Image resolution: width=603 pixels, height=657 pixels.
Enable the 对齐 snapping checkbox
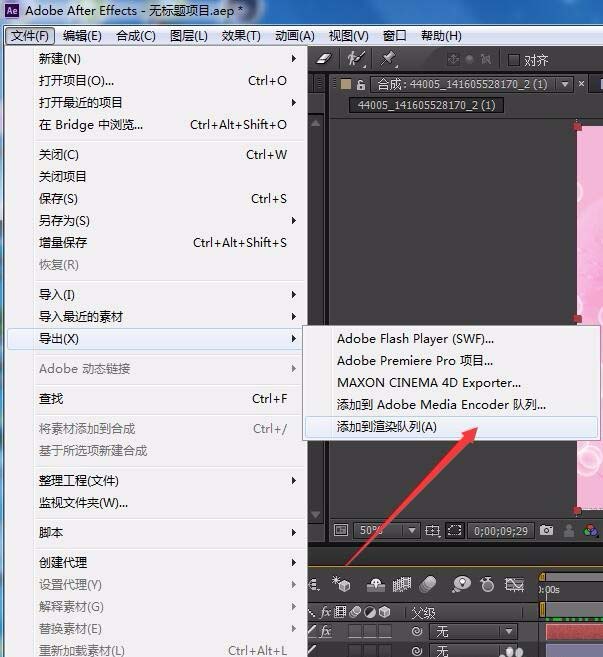click(515, 60)
